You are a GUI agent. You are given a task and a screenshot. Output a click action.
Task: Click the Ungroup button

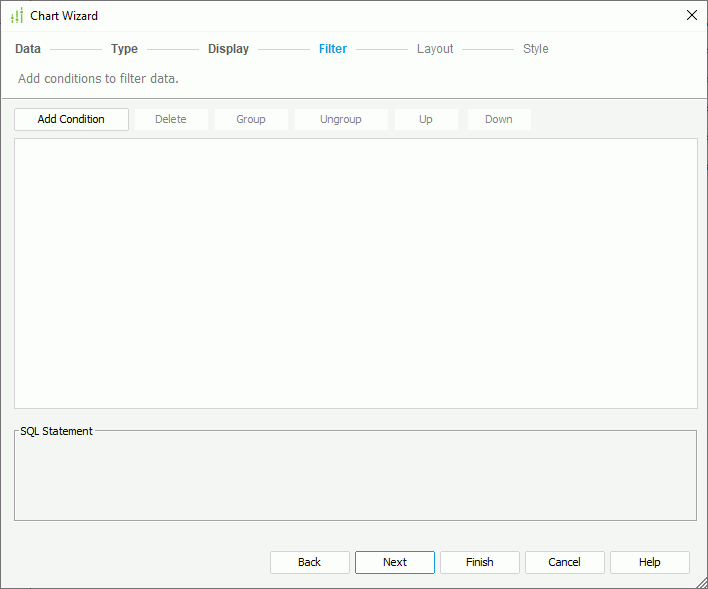pyautogui.click(x=340, y=119)
